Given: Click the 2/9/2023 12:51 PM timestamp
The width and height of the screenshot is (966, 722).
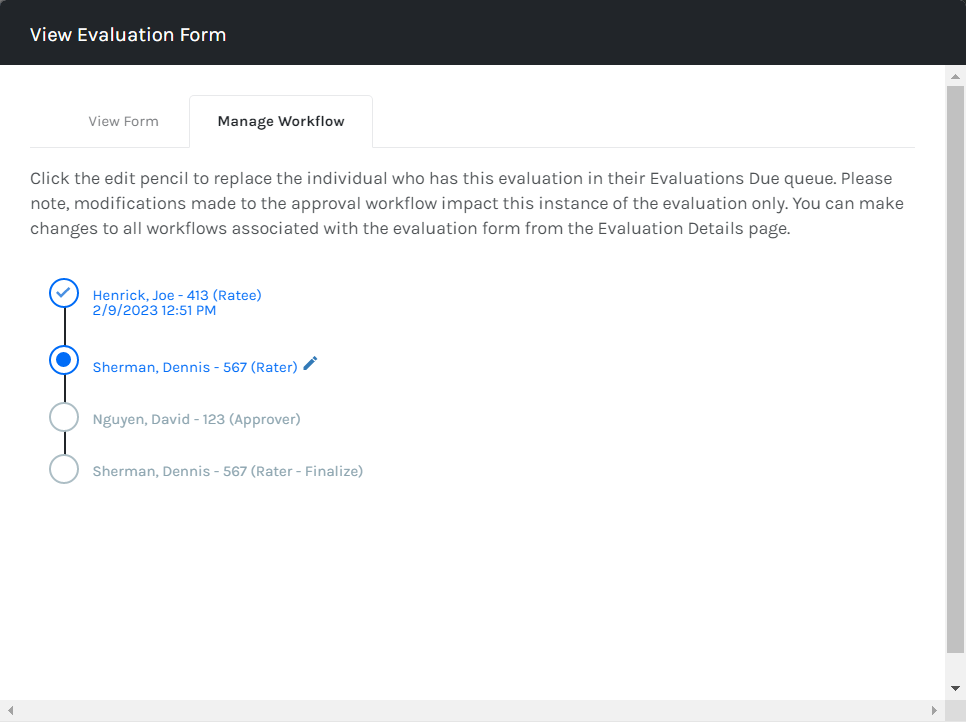Looking at the screenshot, I should click(154, 310).
